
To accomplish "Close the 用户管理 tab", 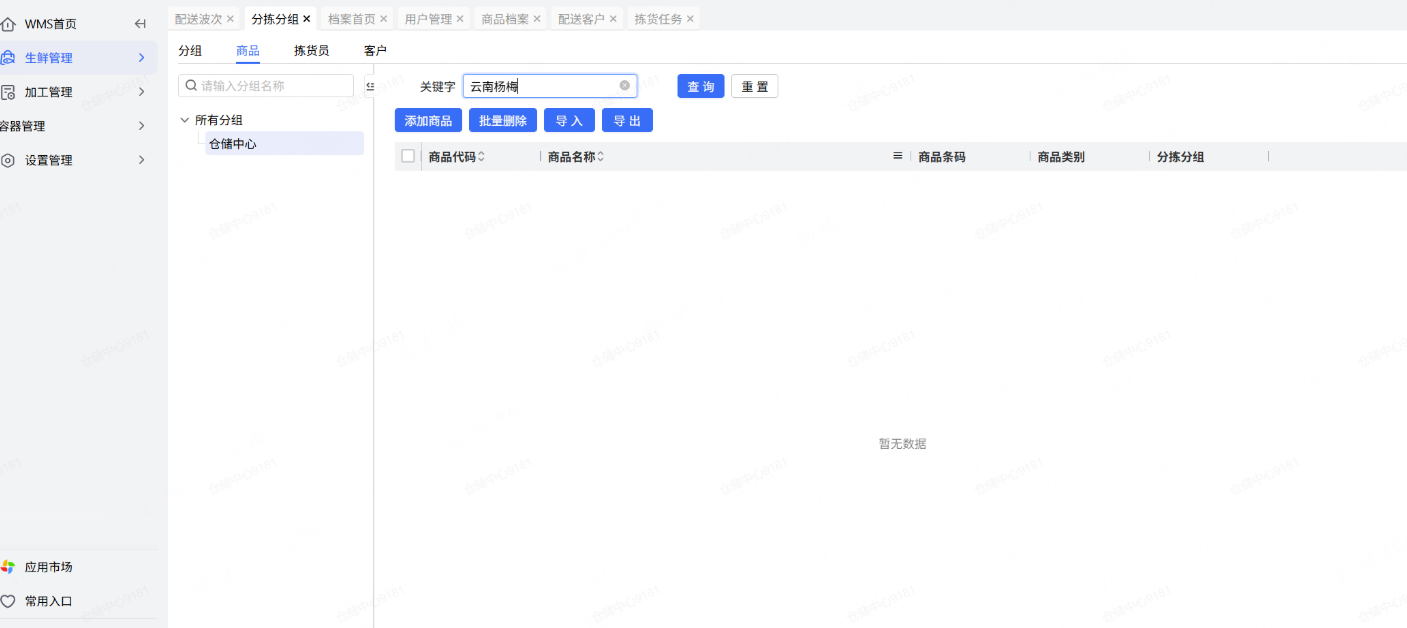I will [x=460, y=19].
